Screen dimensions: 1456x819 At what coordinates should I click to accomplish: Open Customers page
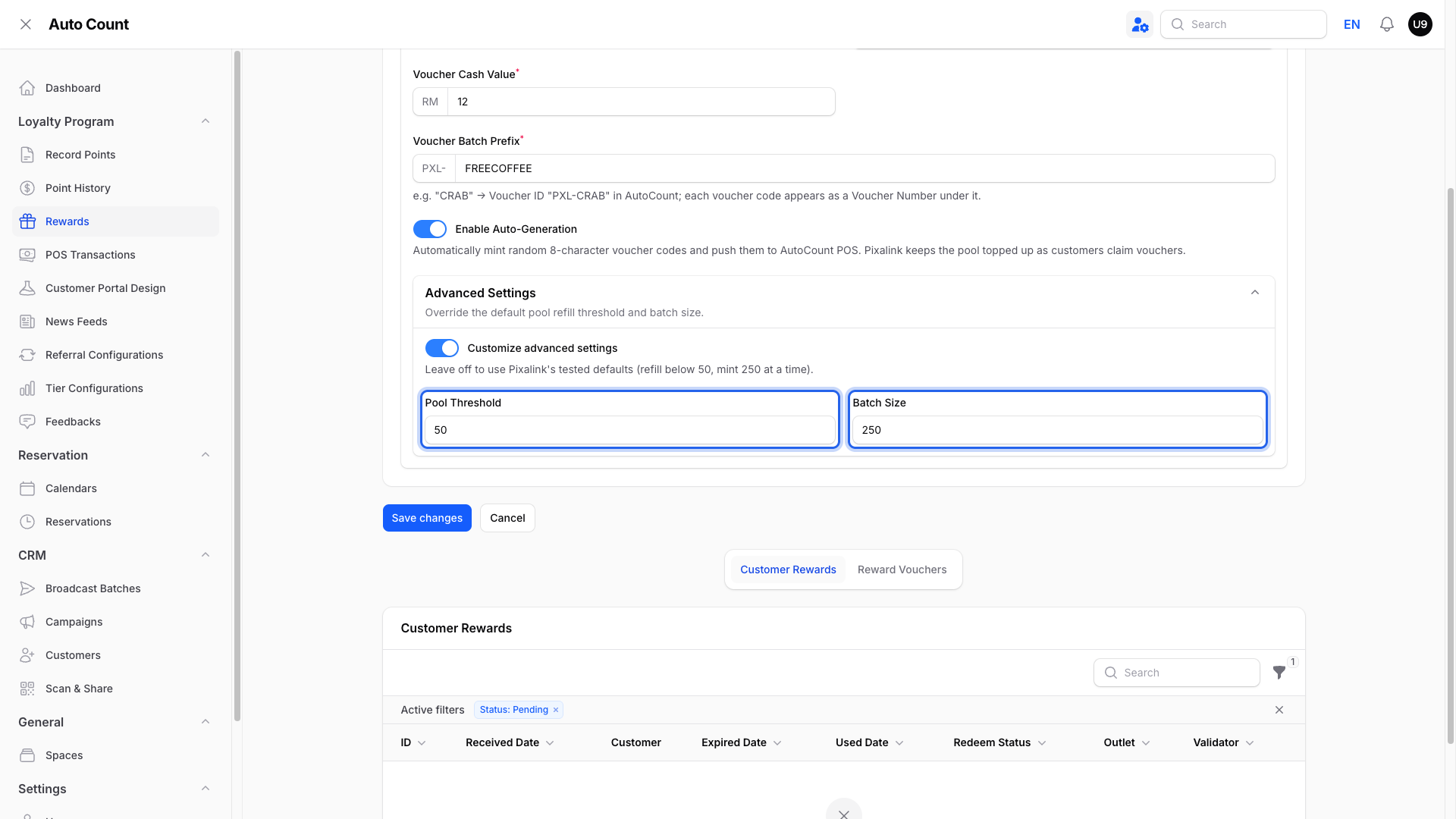coord(115,655)
